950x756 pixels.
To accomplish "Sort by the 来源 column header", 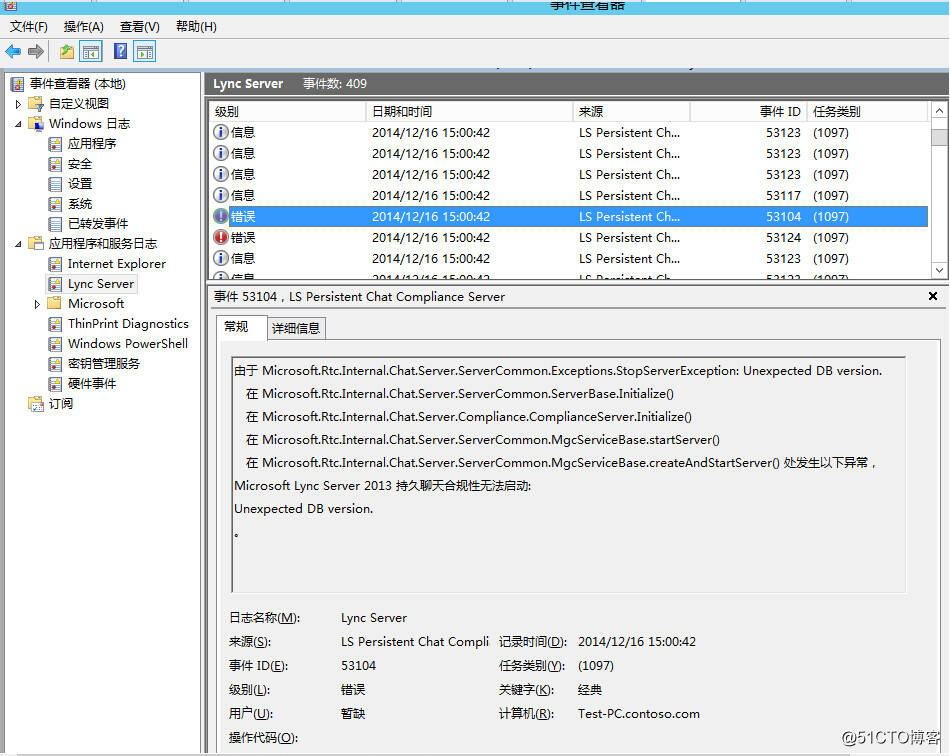I will click(631, 111).
